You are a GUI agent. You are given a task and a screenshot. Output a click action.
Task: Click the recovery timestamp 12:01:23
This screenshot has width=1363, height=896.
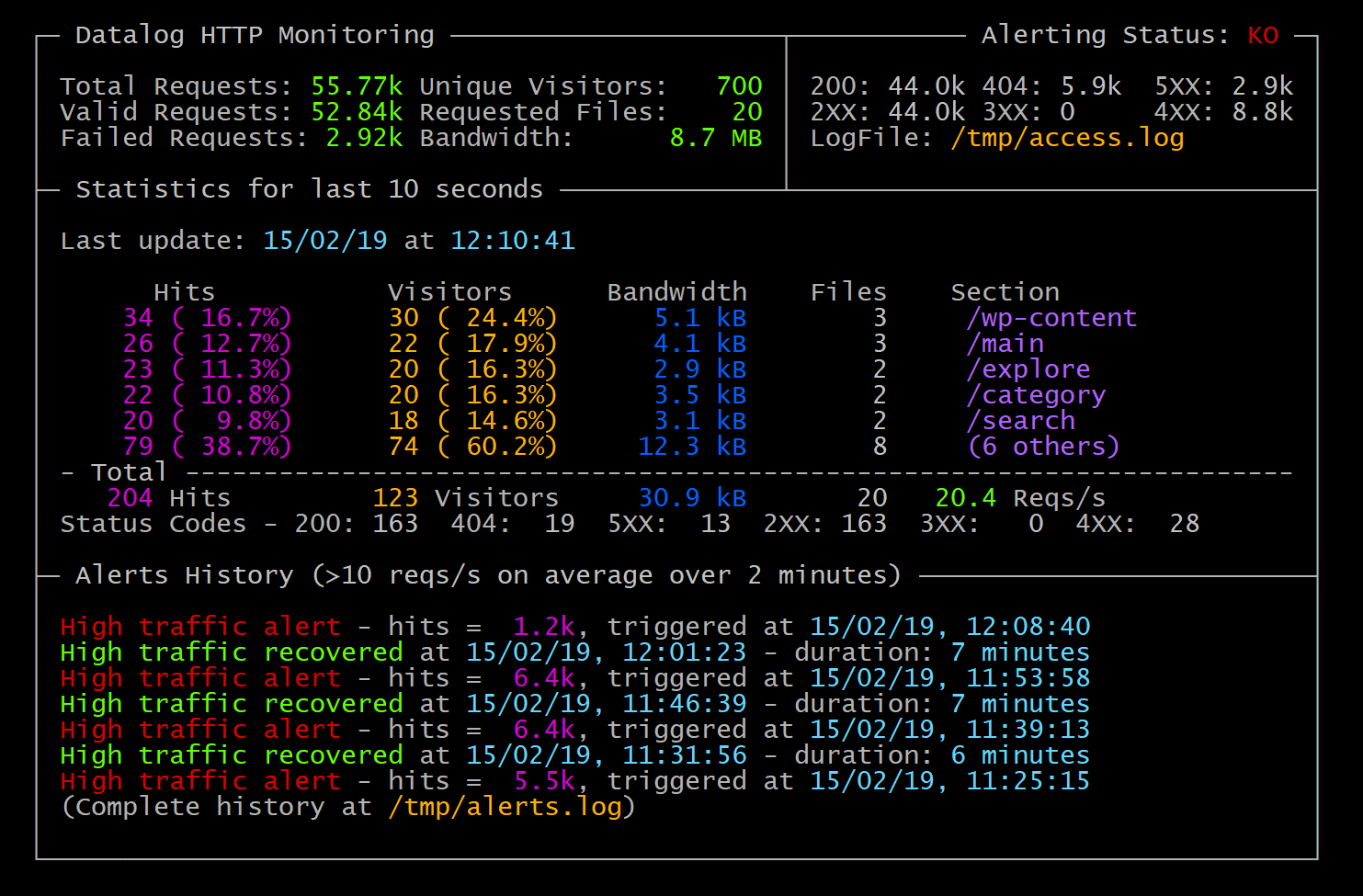[x=685, y=652]
